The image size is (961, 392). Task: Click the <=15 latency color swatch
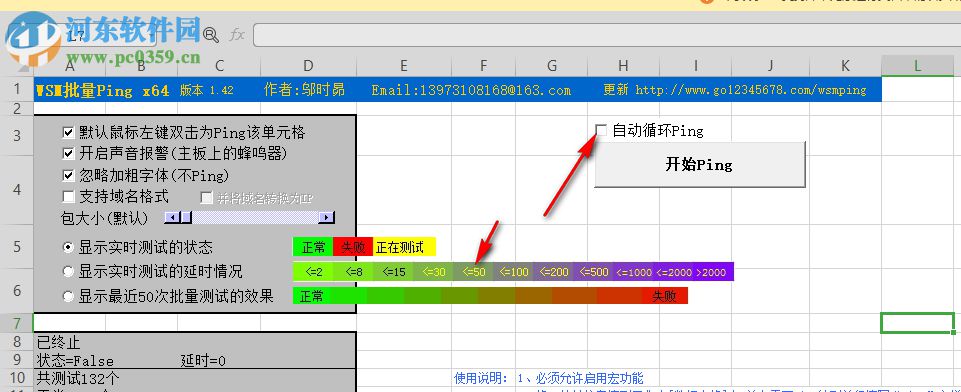(x=393, y=271)
